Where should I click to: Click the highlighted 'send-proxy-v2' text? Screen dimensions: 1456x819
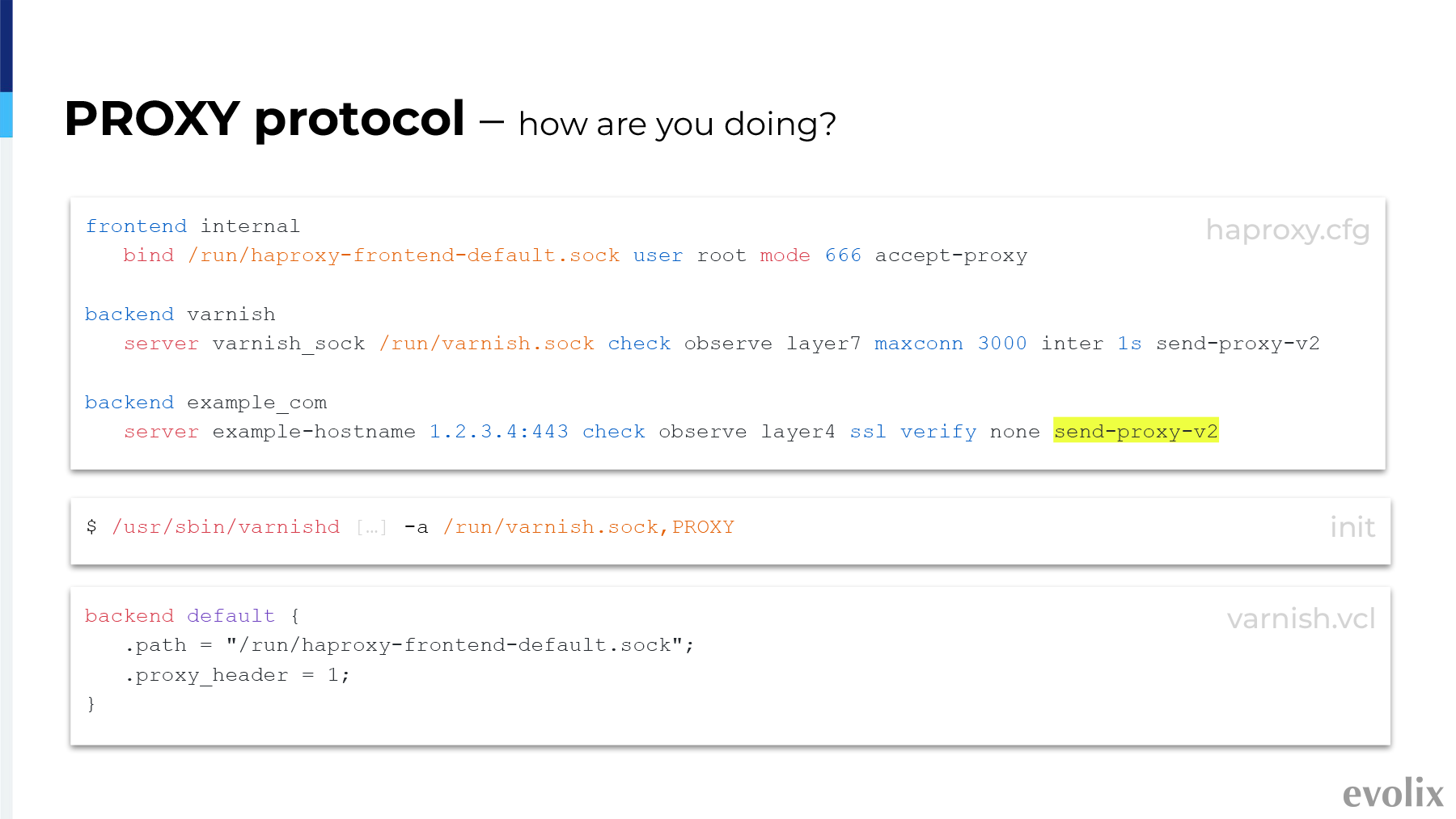1136,431
